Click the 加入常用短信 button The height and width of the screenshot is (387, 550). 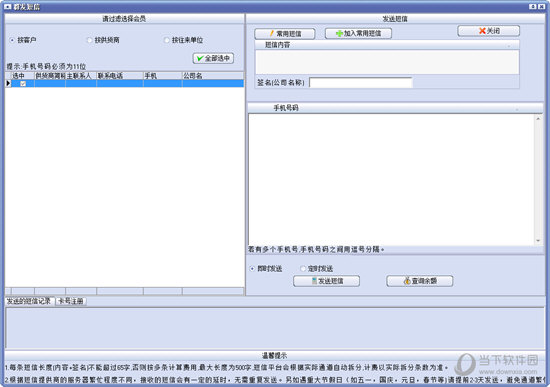[358, 33]
